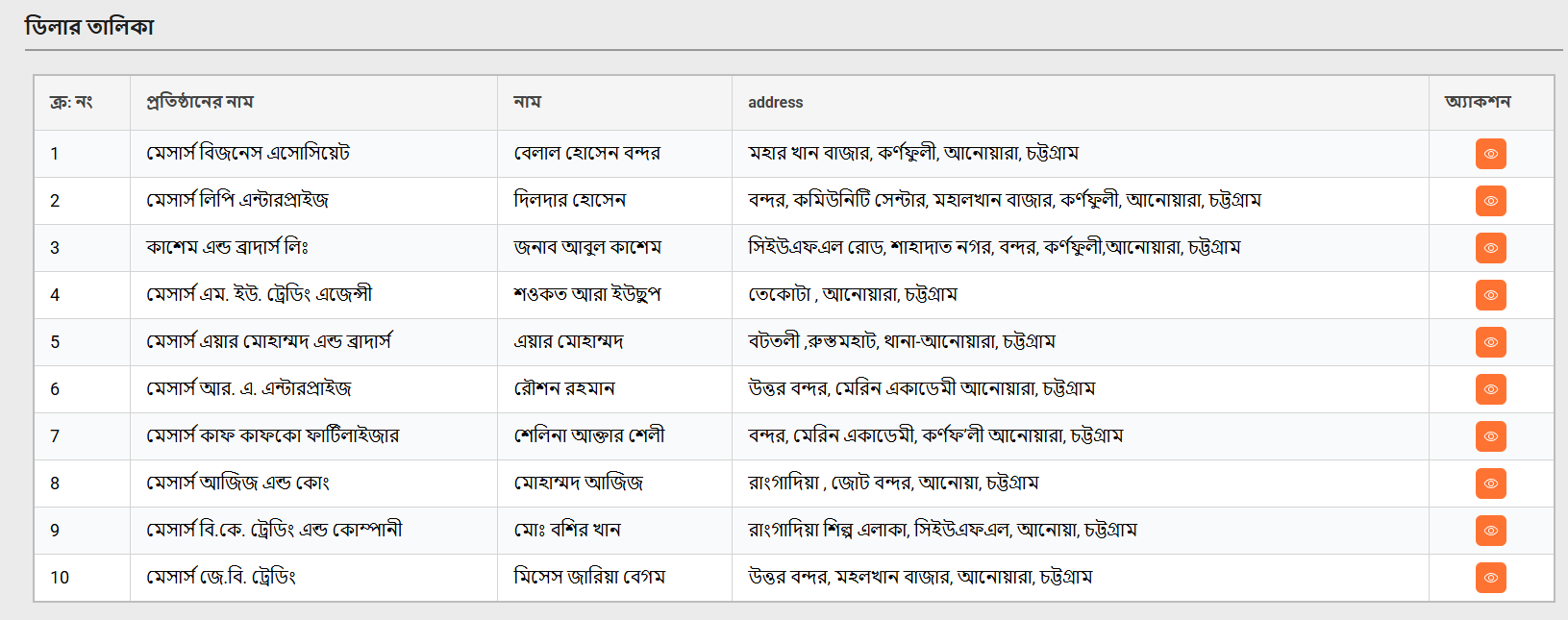Select the name রৌশন রহমান in row 6
The width and height of the screenshot is (1568, 620).
pos(563,389)
